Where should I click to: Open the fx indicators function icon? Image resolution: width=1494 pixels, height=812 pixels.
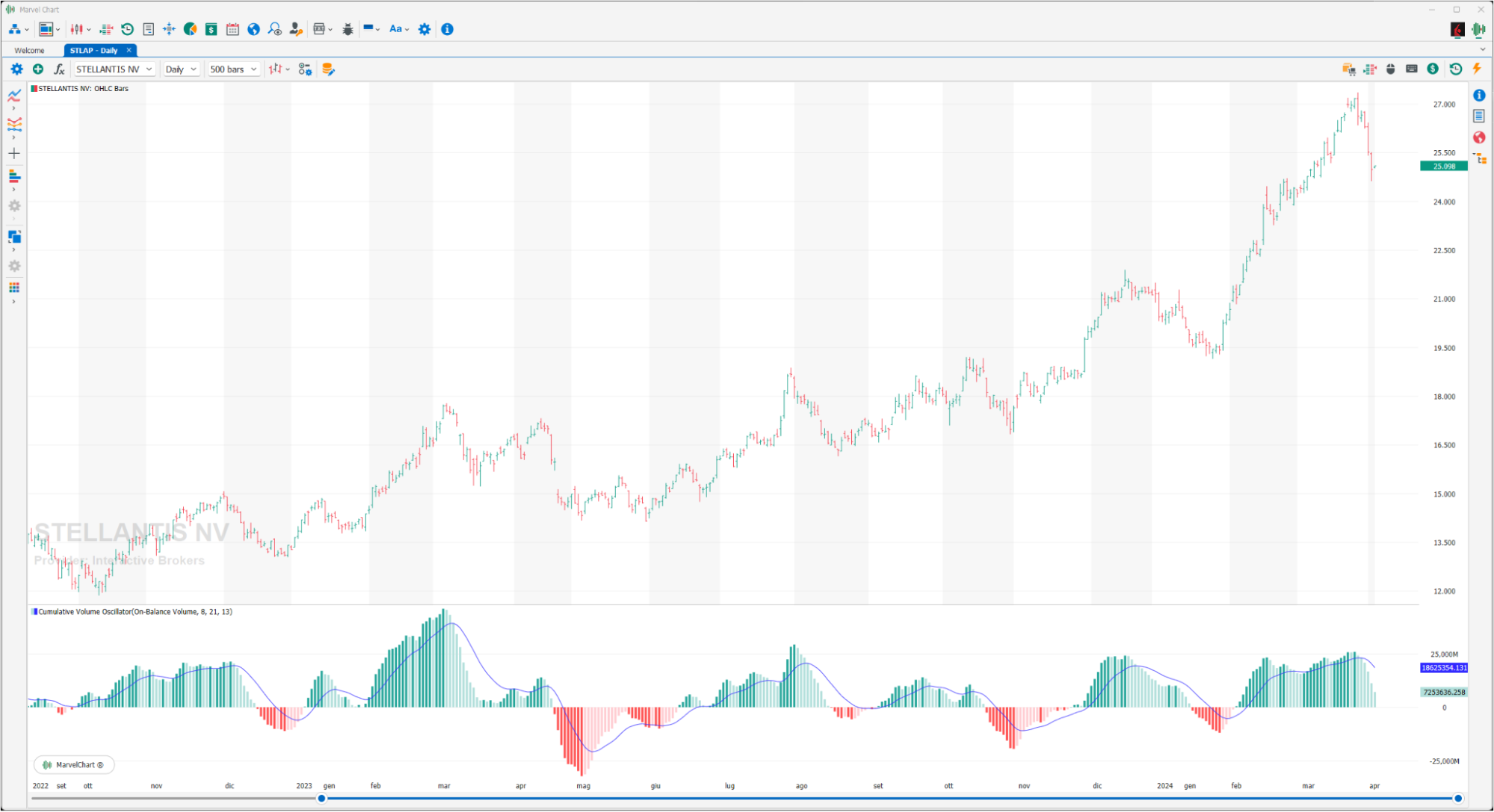pos(59,69)
